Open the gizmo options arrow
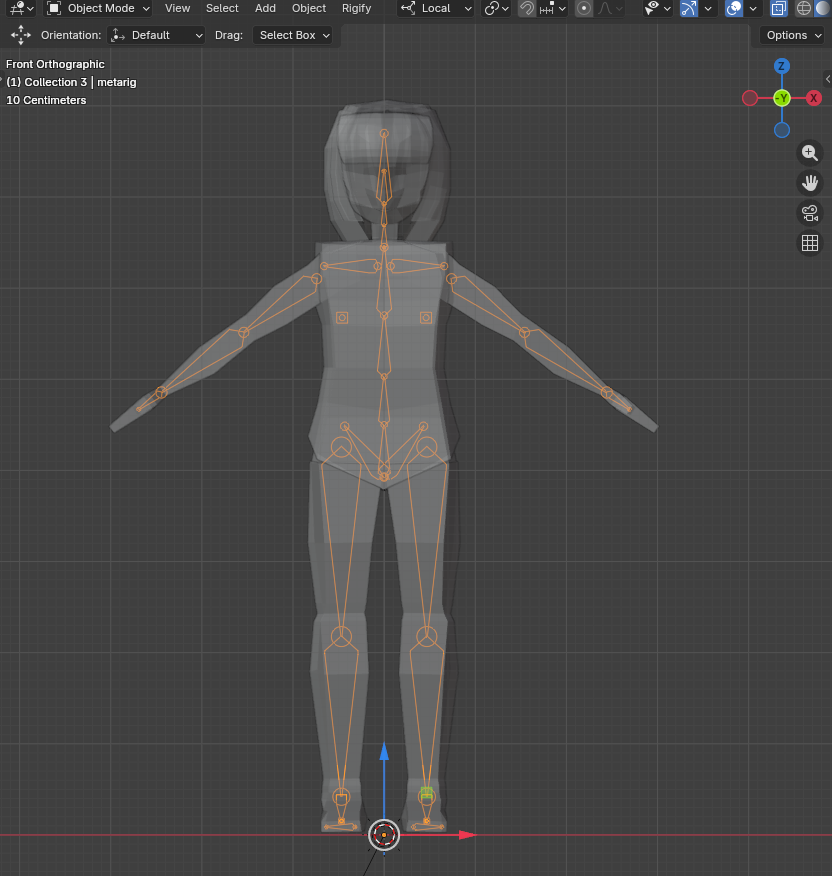The width and height of the screenshot is (832, 876). coord(707,8)
